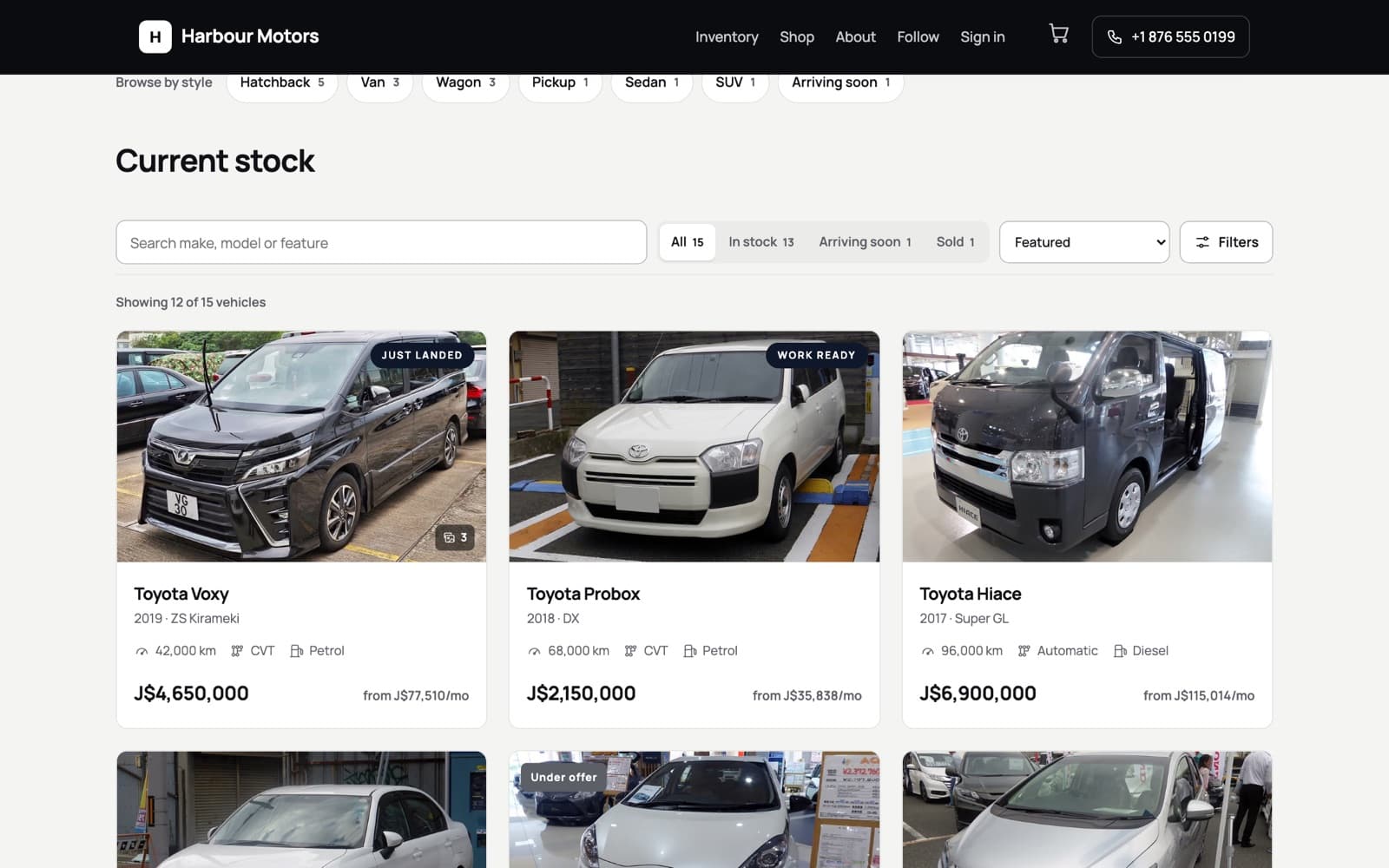Select the Sold 1 tab
Viewport: 1389px width, 868px height.
point(955,242)
